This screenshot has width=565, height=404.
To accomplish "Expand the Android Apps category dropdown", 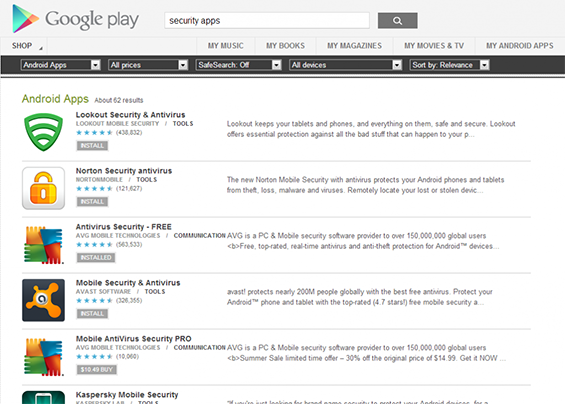I will [x=61, y=65].
